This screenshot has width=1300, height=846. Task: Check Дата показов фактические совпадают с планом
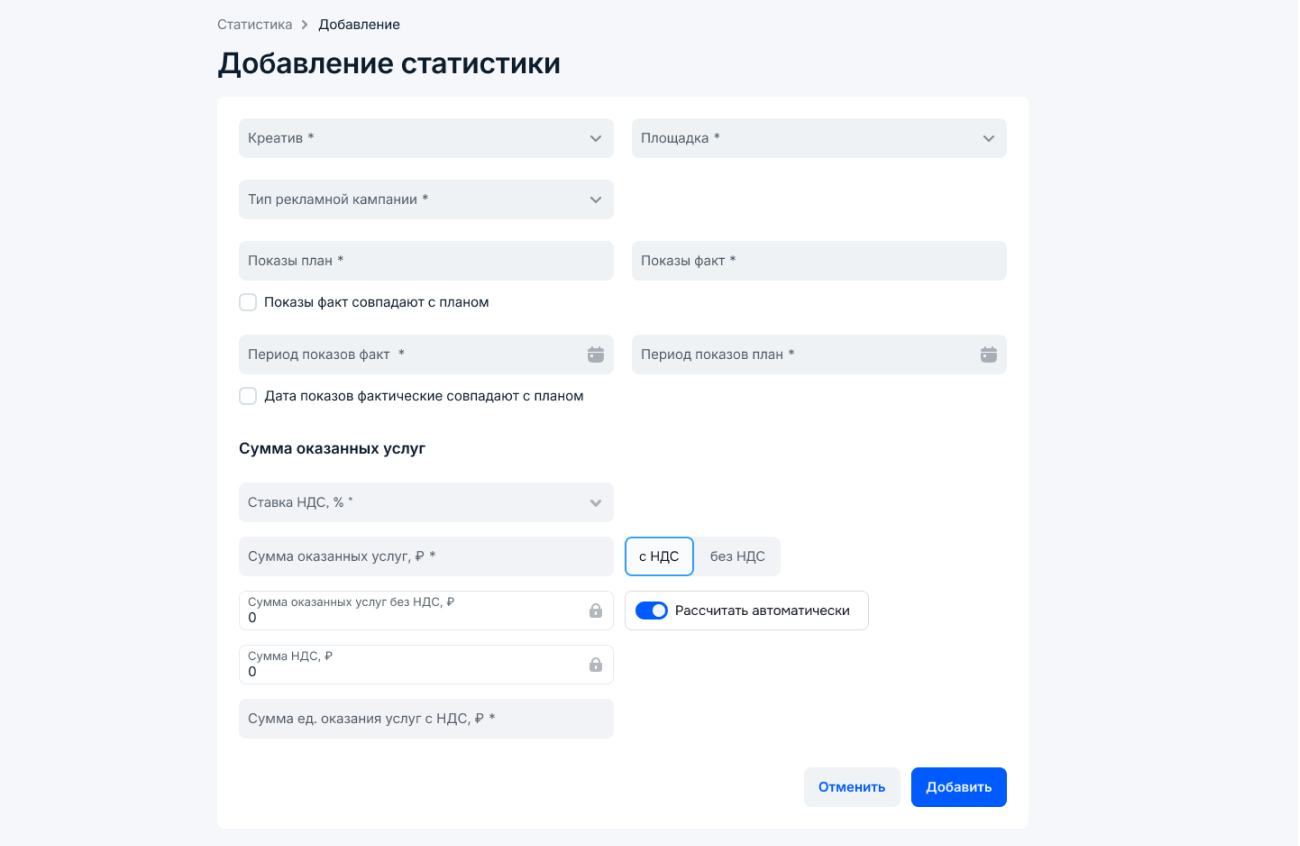pyautogui.click(x=248, y=396)
